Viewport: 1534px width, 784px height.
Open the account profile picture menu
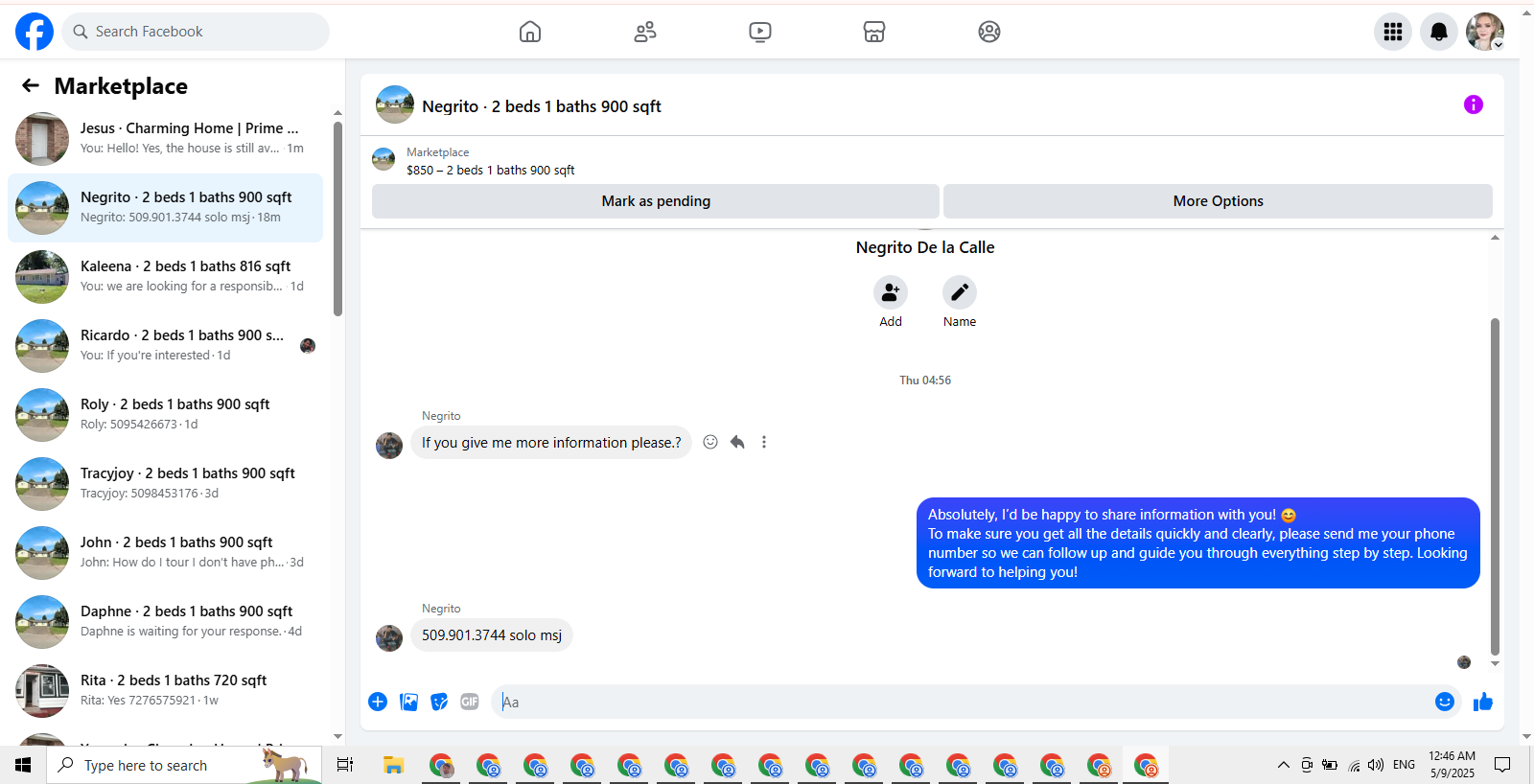[1485, 32]
